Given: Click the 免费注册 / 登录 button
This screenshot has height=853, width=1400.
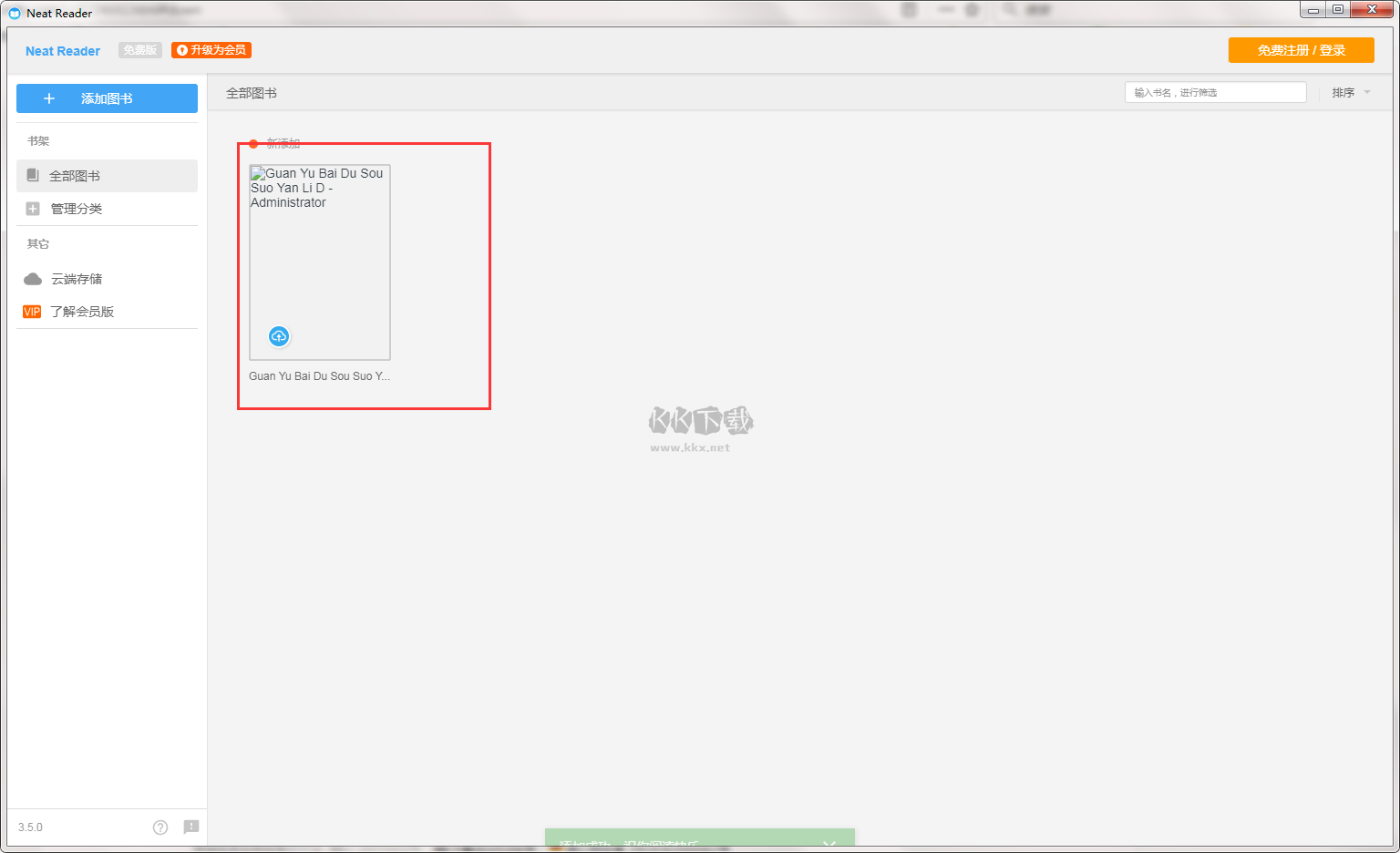Looking at the screenshot, I should coord(1301,50).
